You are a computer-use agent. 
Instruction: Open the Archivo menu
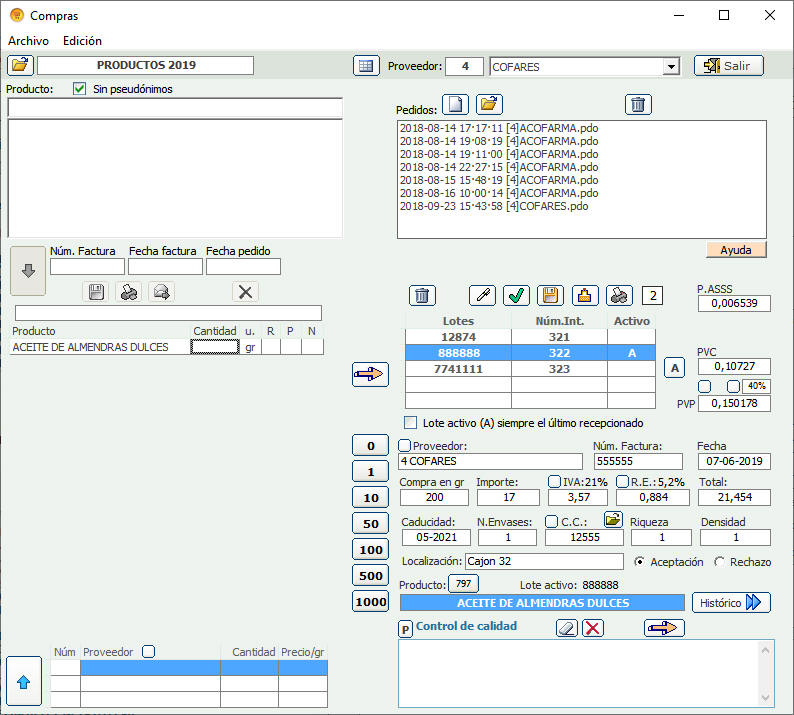click(x=28, y=41)
